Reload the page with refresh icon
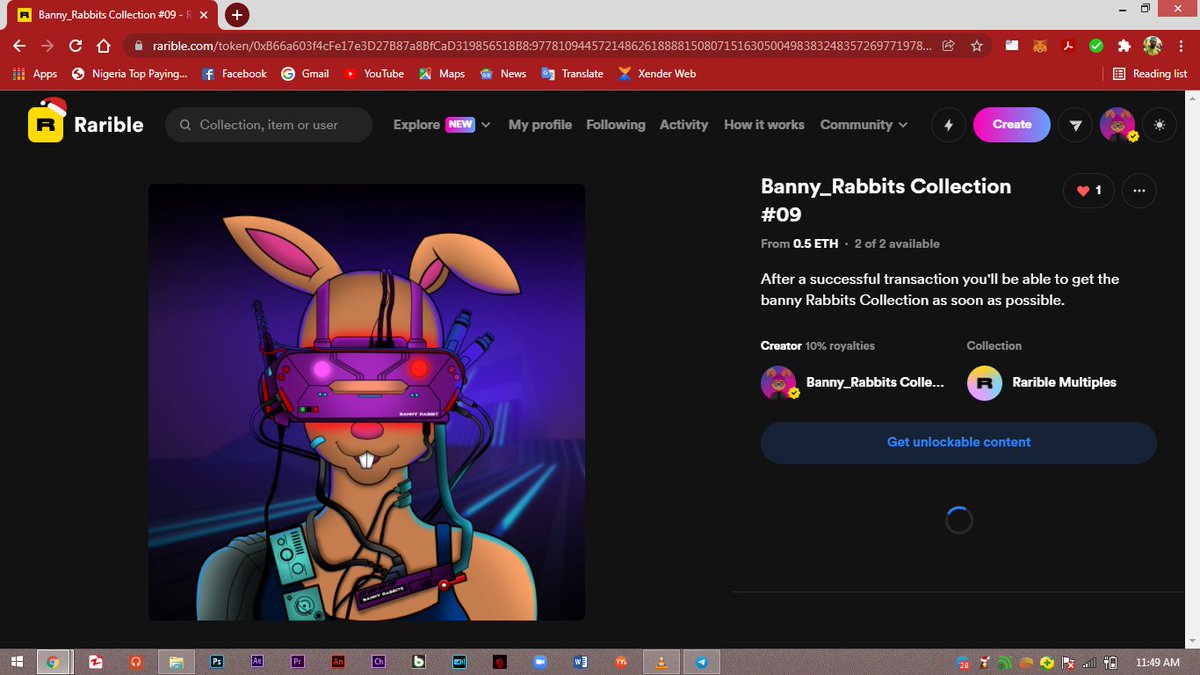Viewport: 1200px width, 675px height. tap(75, 46)
